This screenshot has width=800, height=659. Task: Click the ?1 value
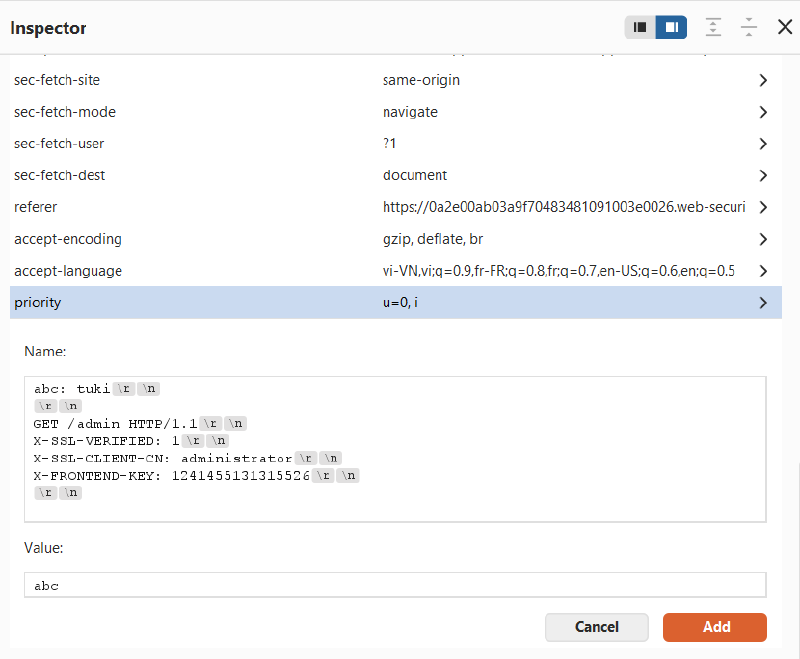(389, 144)
